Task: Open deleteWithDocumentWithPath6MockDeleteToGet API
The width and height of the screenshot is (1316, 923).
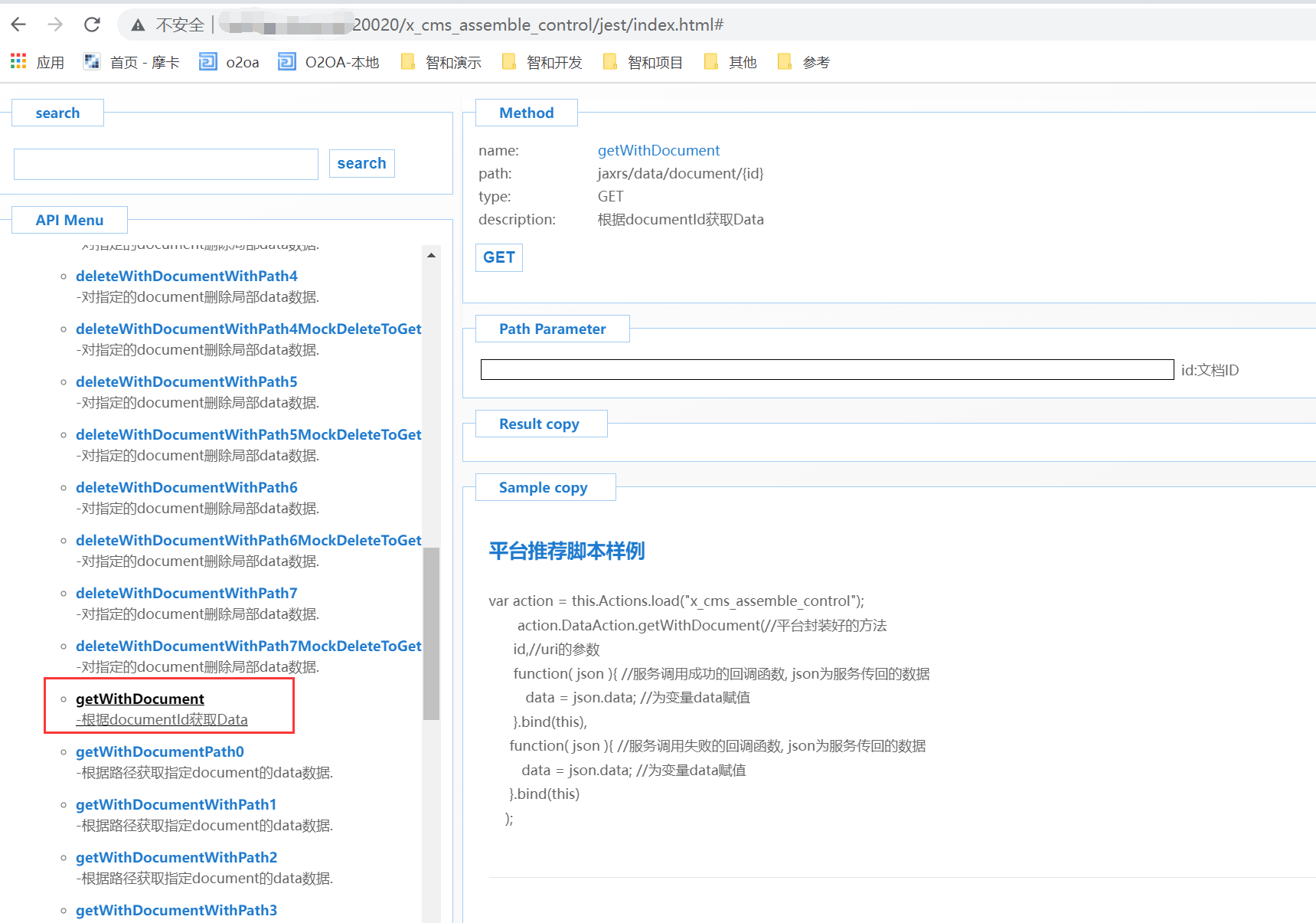Action: pos(249,540)
